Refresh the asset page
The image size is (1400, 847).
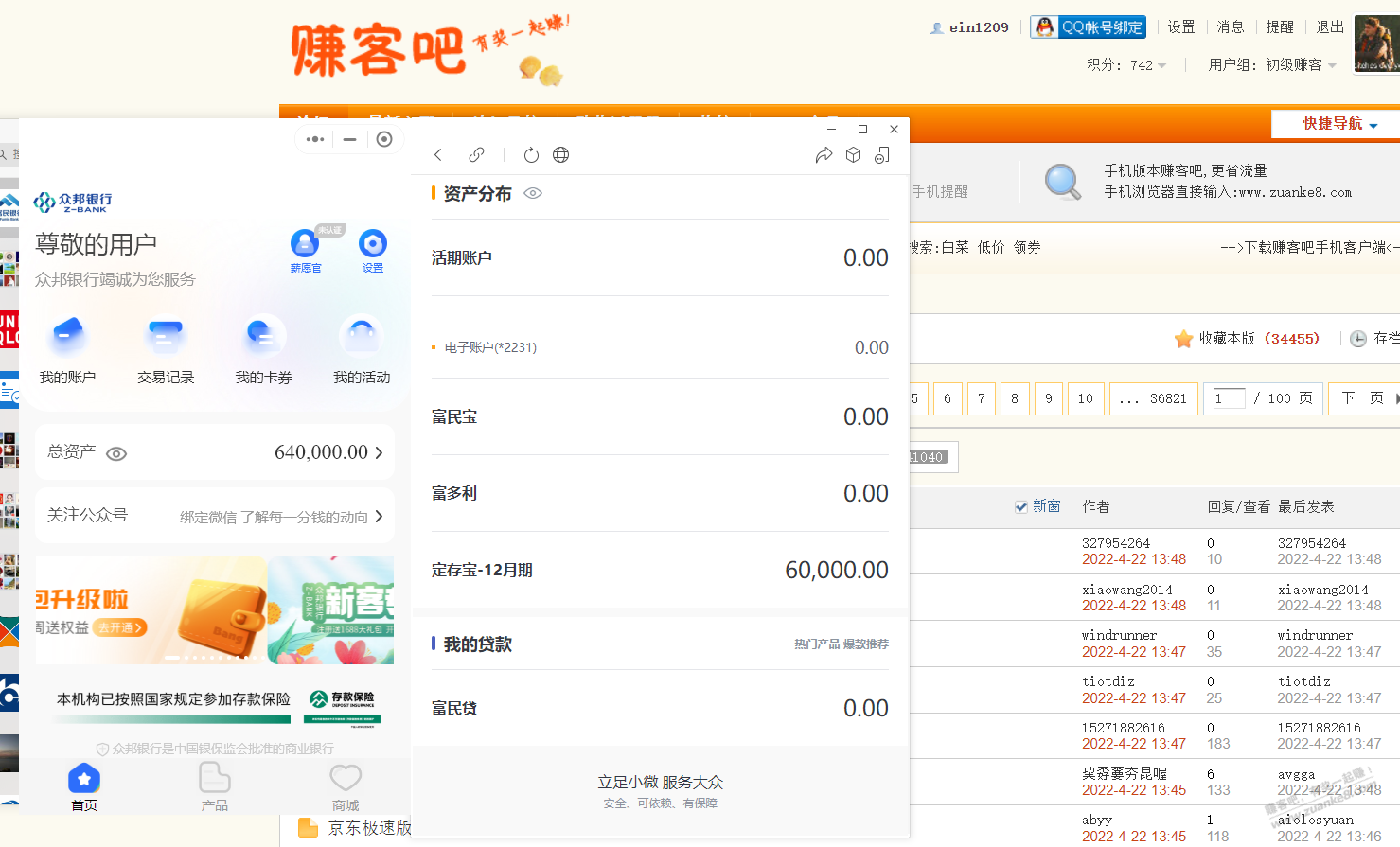(x=531, y=155)
